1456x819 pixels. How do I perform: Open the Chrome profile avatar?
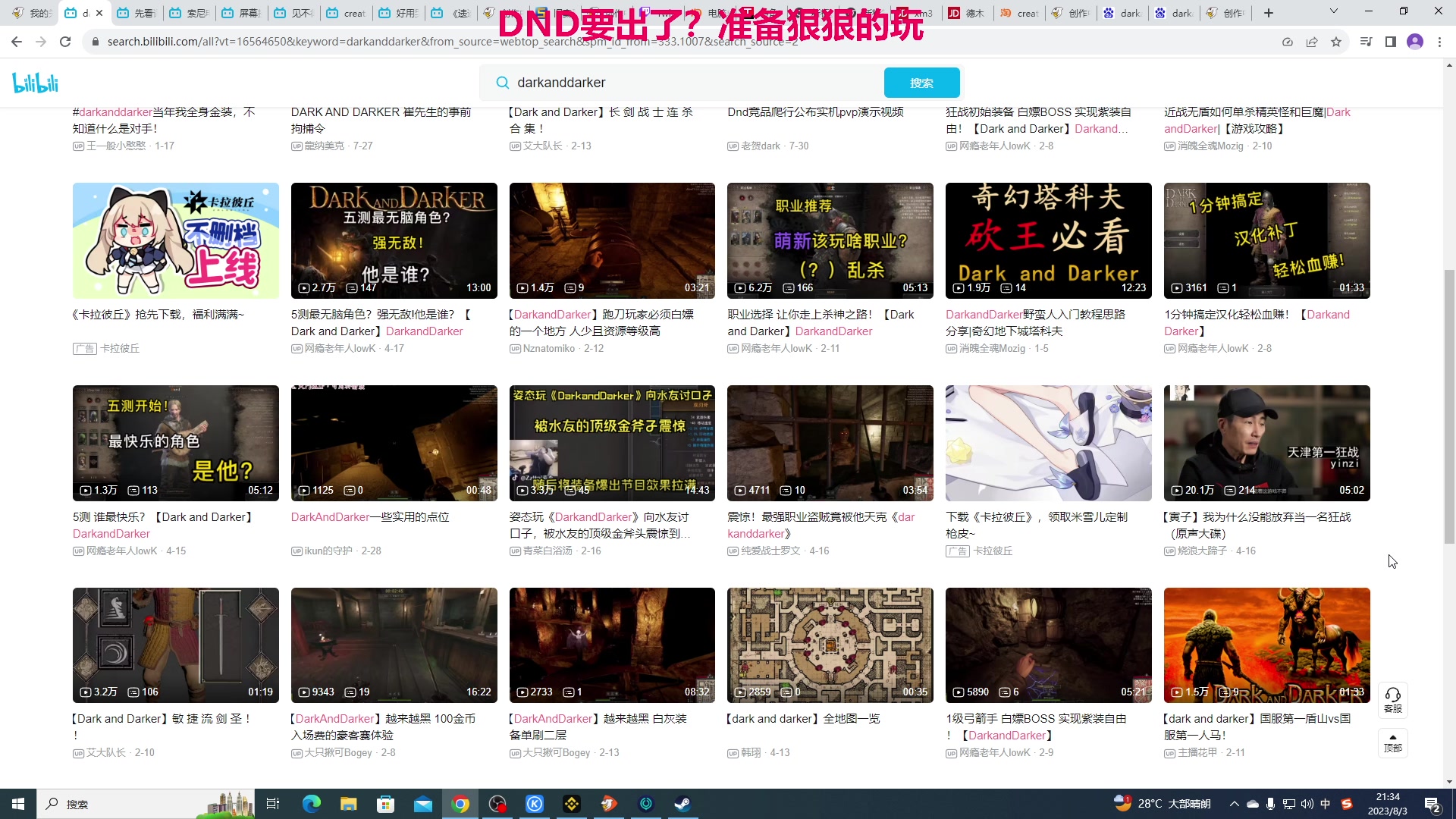pyautogui.click(x=1415, y=42)
